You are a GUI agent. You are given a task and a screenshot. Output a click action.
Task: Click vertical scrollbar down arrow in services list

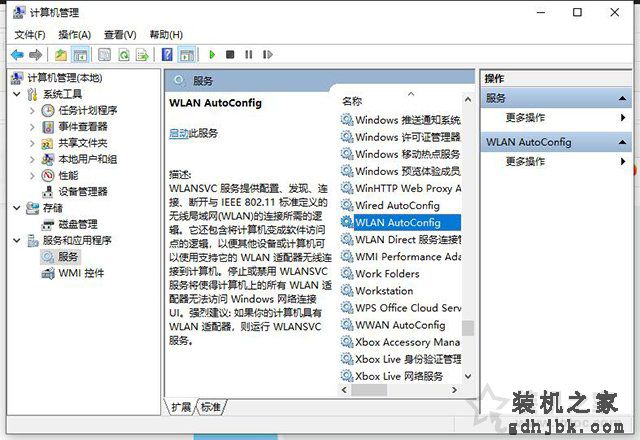point(468,376)
